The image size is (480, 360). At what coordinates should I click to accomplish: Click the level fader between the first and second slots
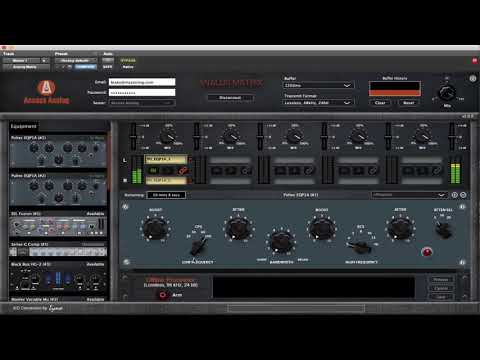click(197, 136)
